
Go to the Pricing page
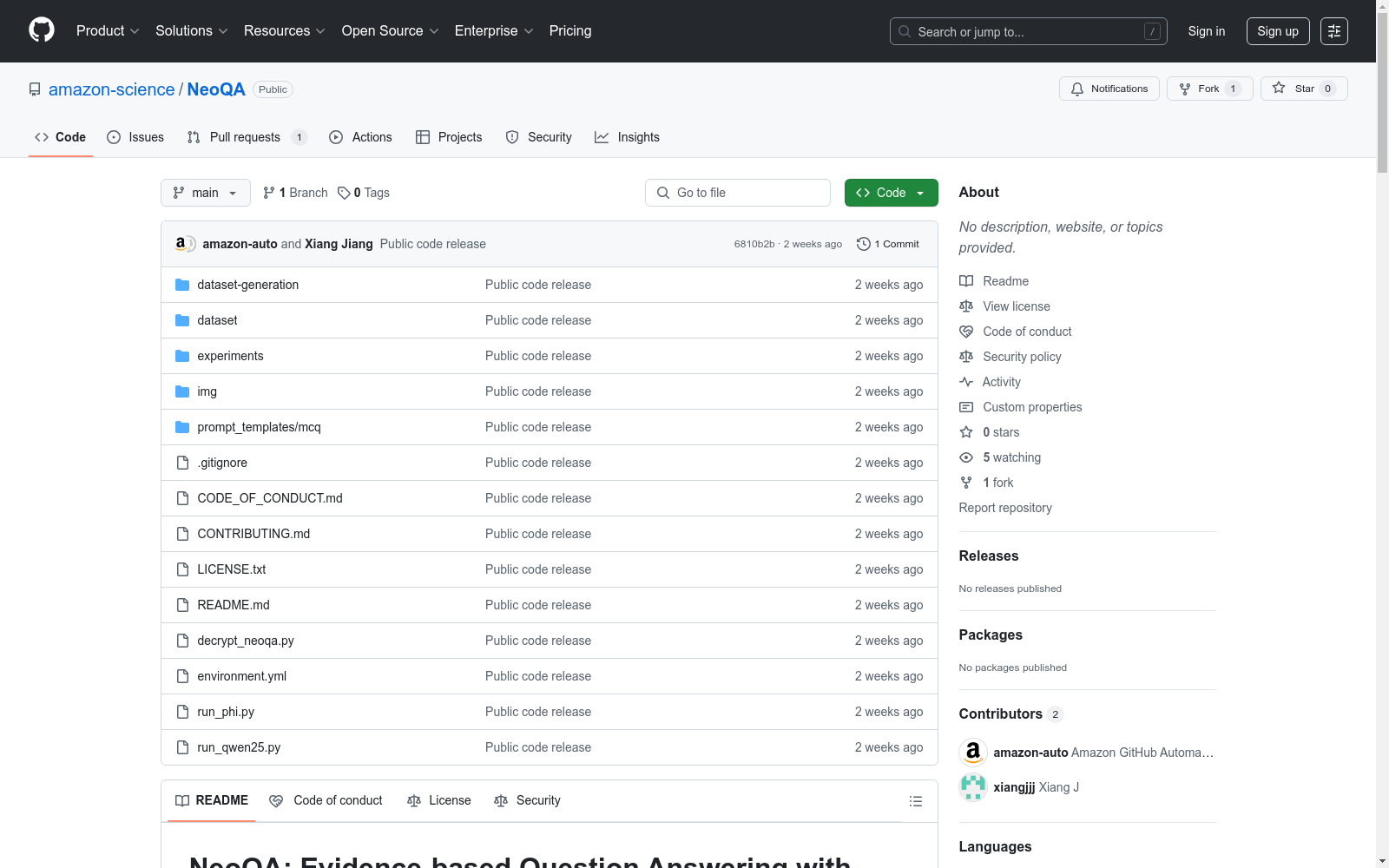[570, 31]
